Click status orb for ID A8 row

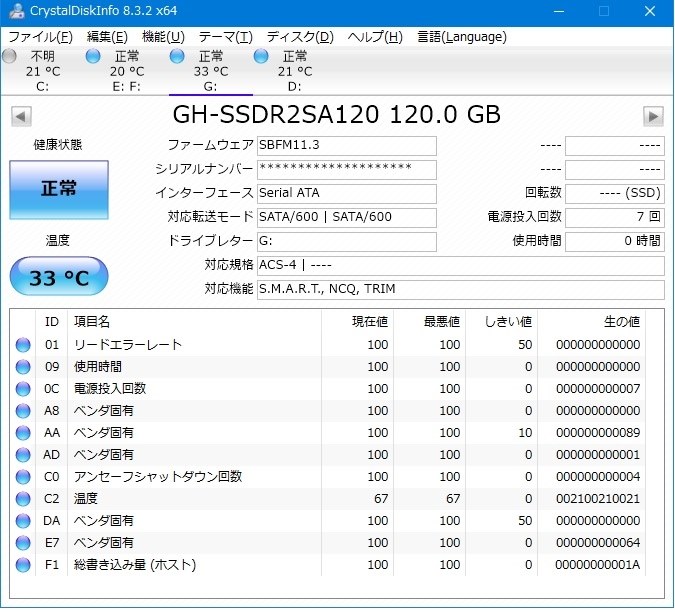click(23, 411)
